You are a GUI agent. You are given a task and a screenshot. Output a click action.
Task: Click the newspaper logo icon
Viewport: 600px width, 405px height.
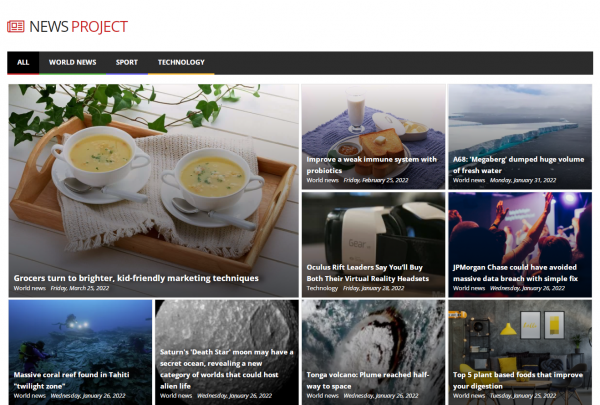coord(16,26)
